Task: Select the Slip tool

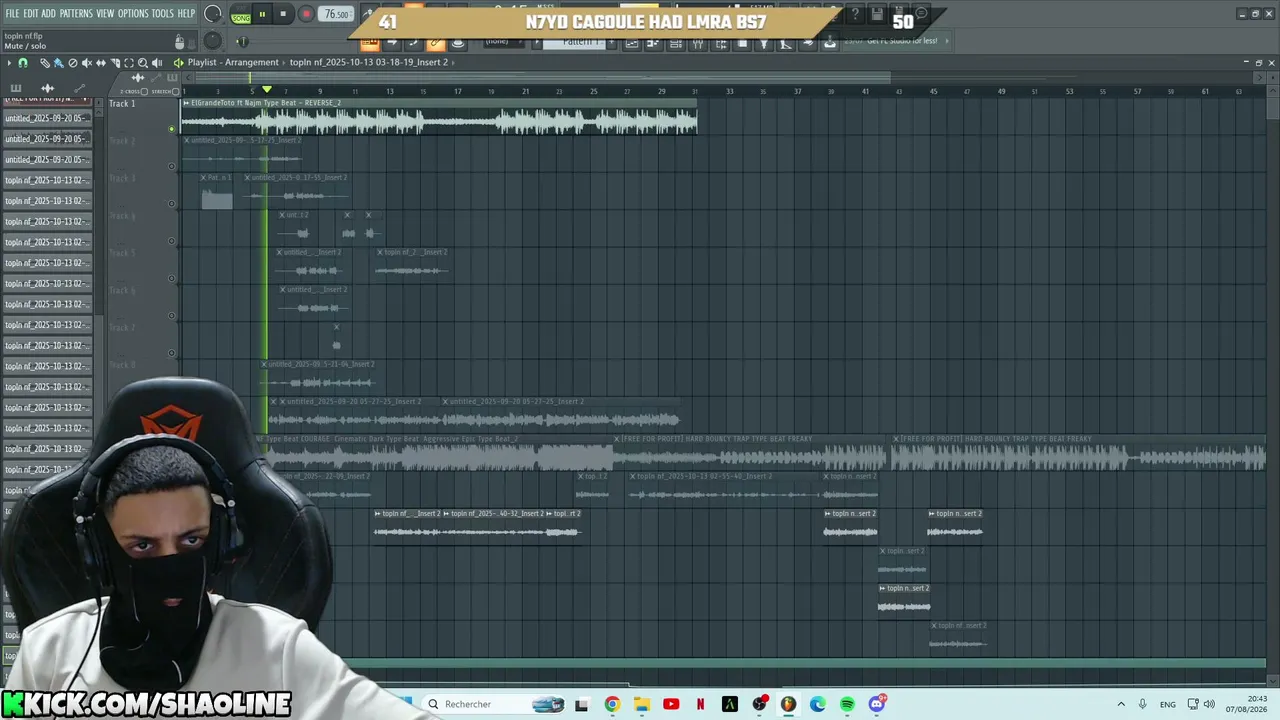Action: point(100,63)
